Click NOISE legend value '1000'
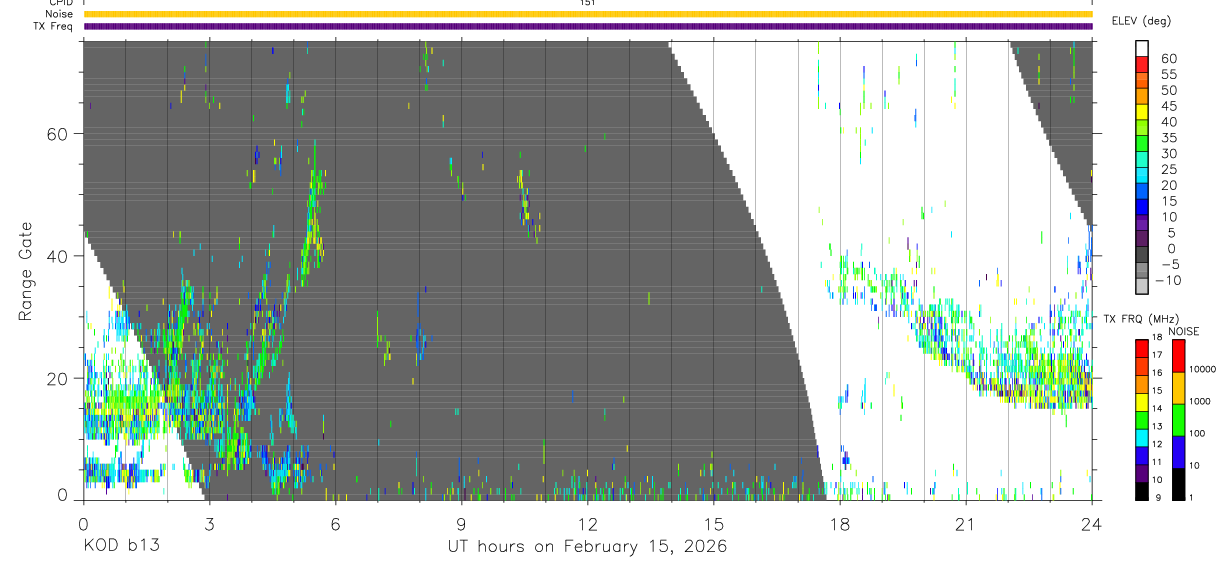Screen dimensions: 1228x567 pos(1202,401)
